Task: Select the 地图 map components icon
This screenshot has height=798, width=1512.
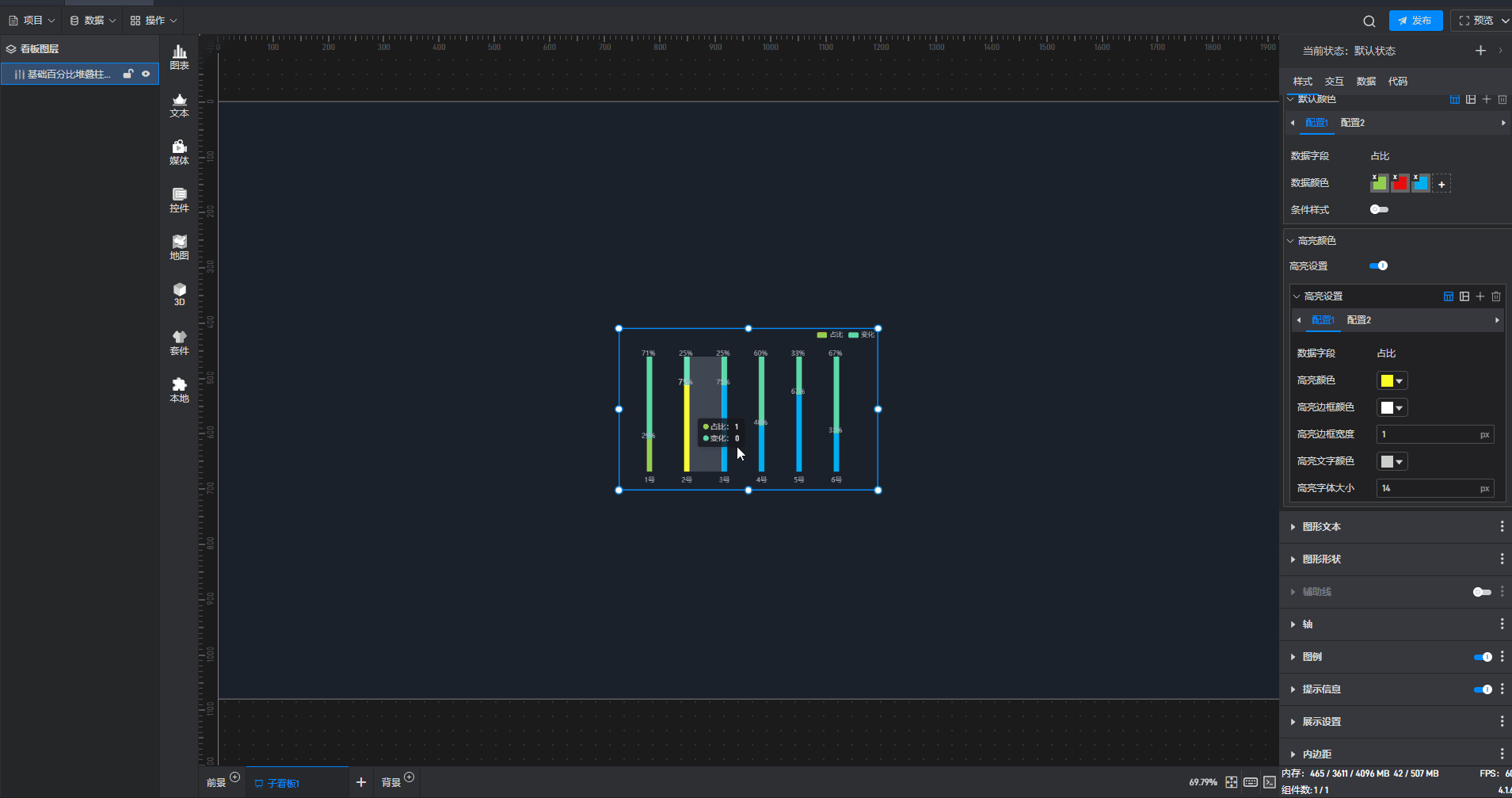Action: click(x=180, y=247)
